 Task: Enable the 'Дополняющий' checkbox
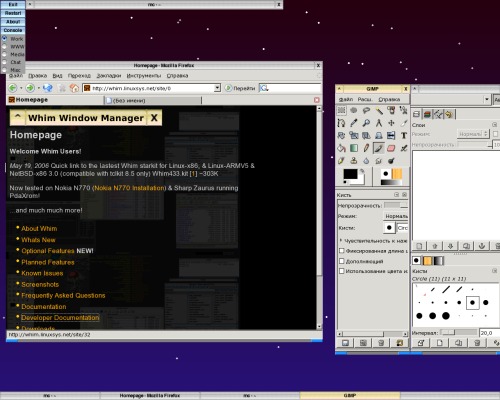click(341, 261)
